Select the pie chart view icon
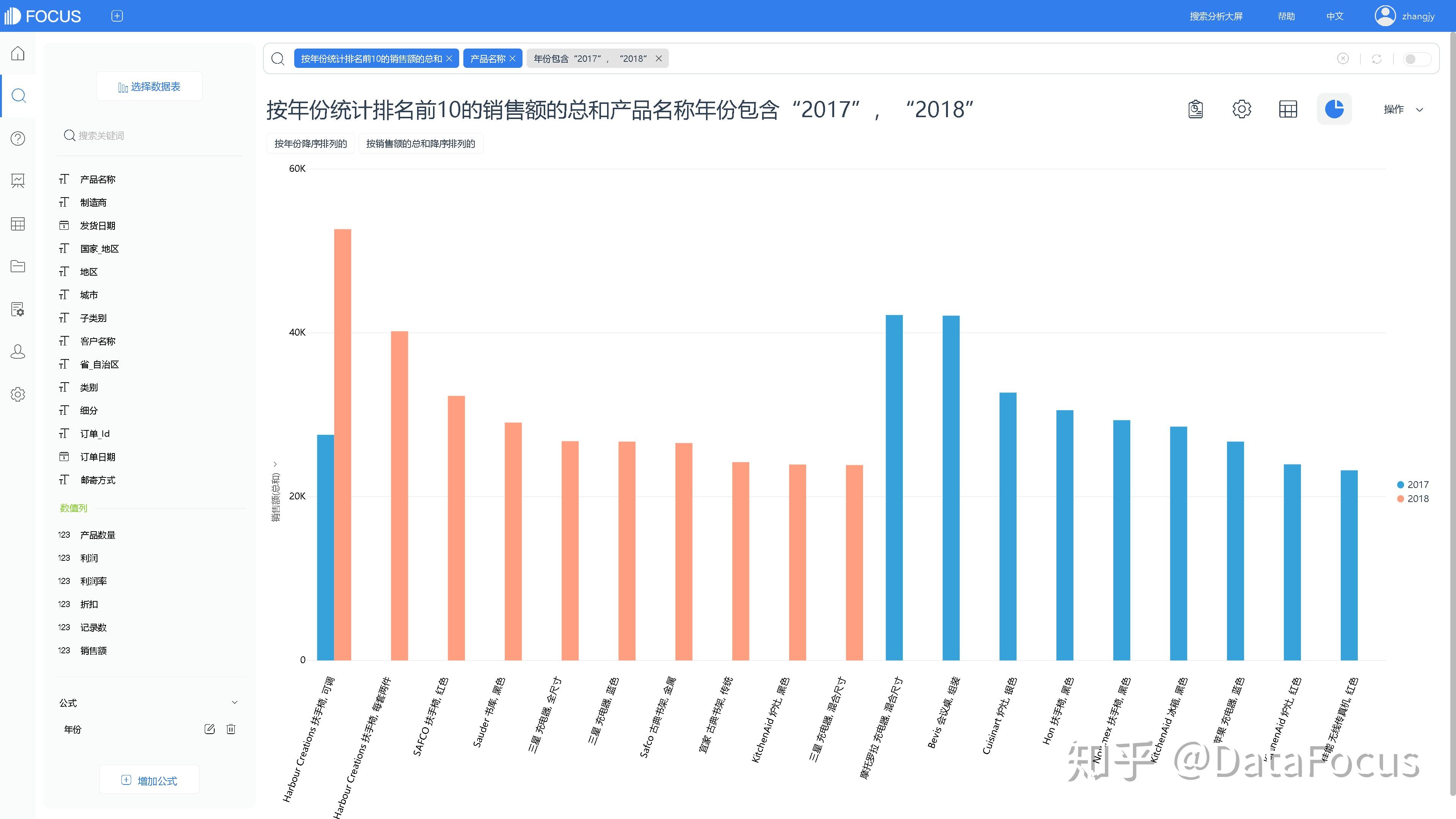1456x819 pixels. coord(1335,109)
